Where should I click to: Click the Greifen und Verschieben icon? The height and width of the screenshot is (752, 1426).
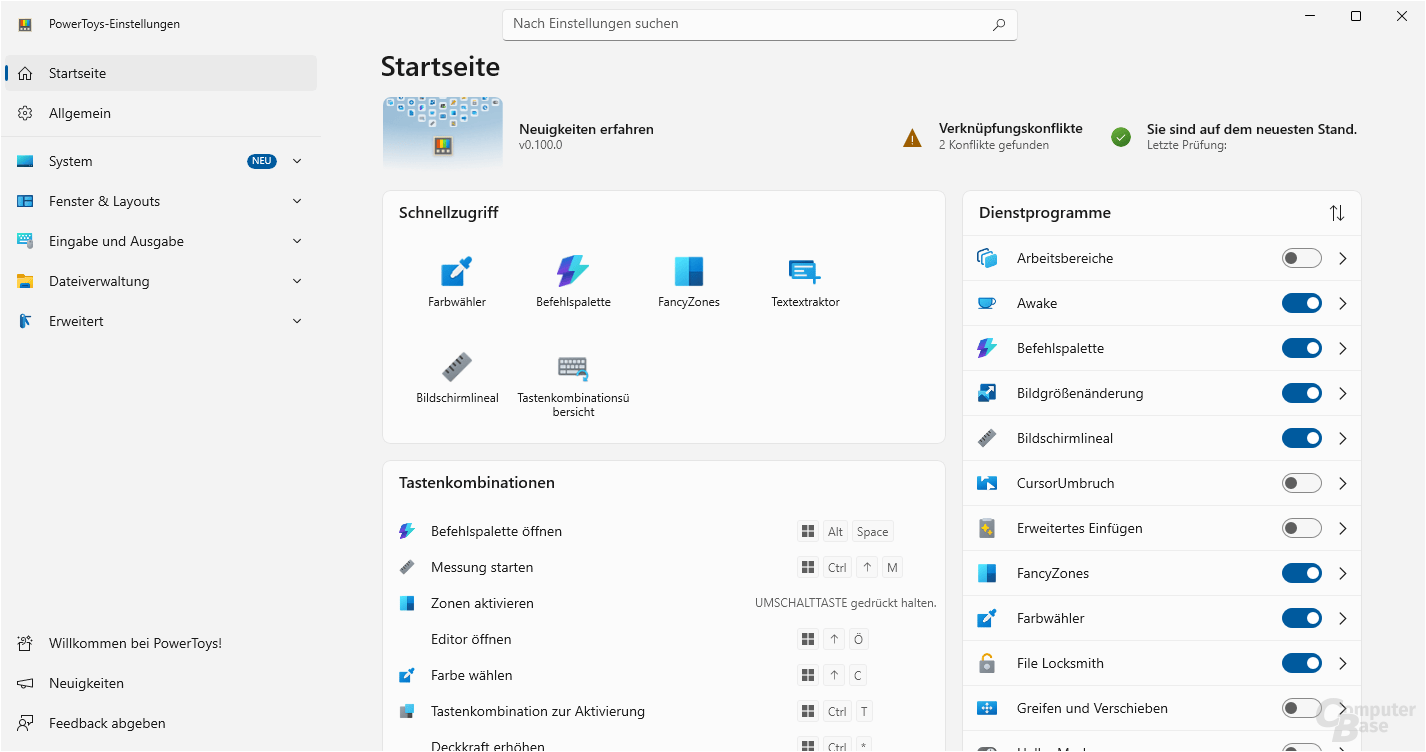tap(987, 708)
